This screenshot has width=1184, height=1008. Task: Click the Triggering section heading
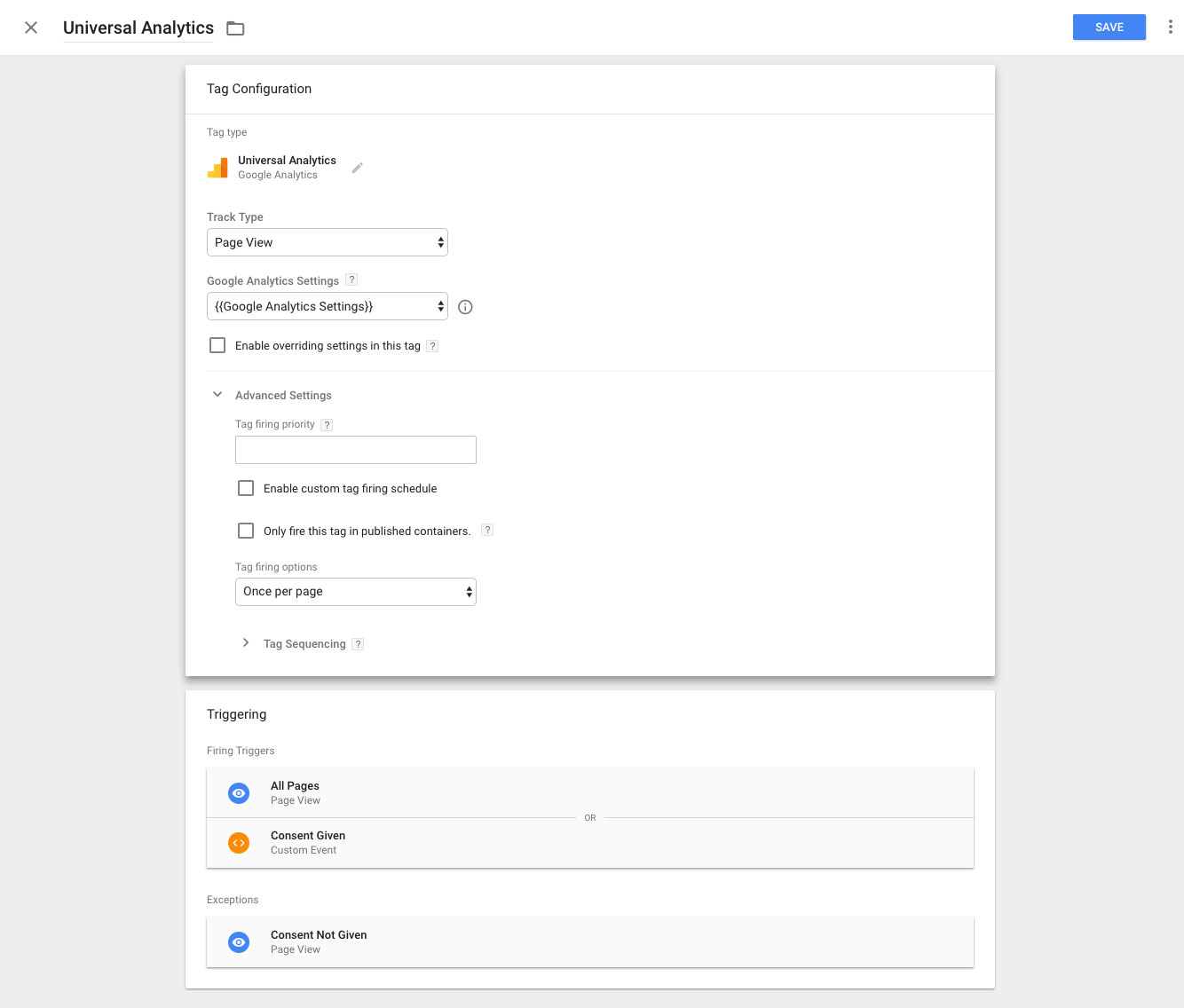pyautogui.click(x=237, y=714)
